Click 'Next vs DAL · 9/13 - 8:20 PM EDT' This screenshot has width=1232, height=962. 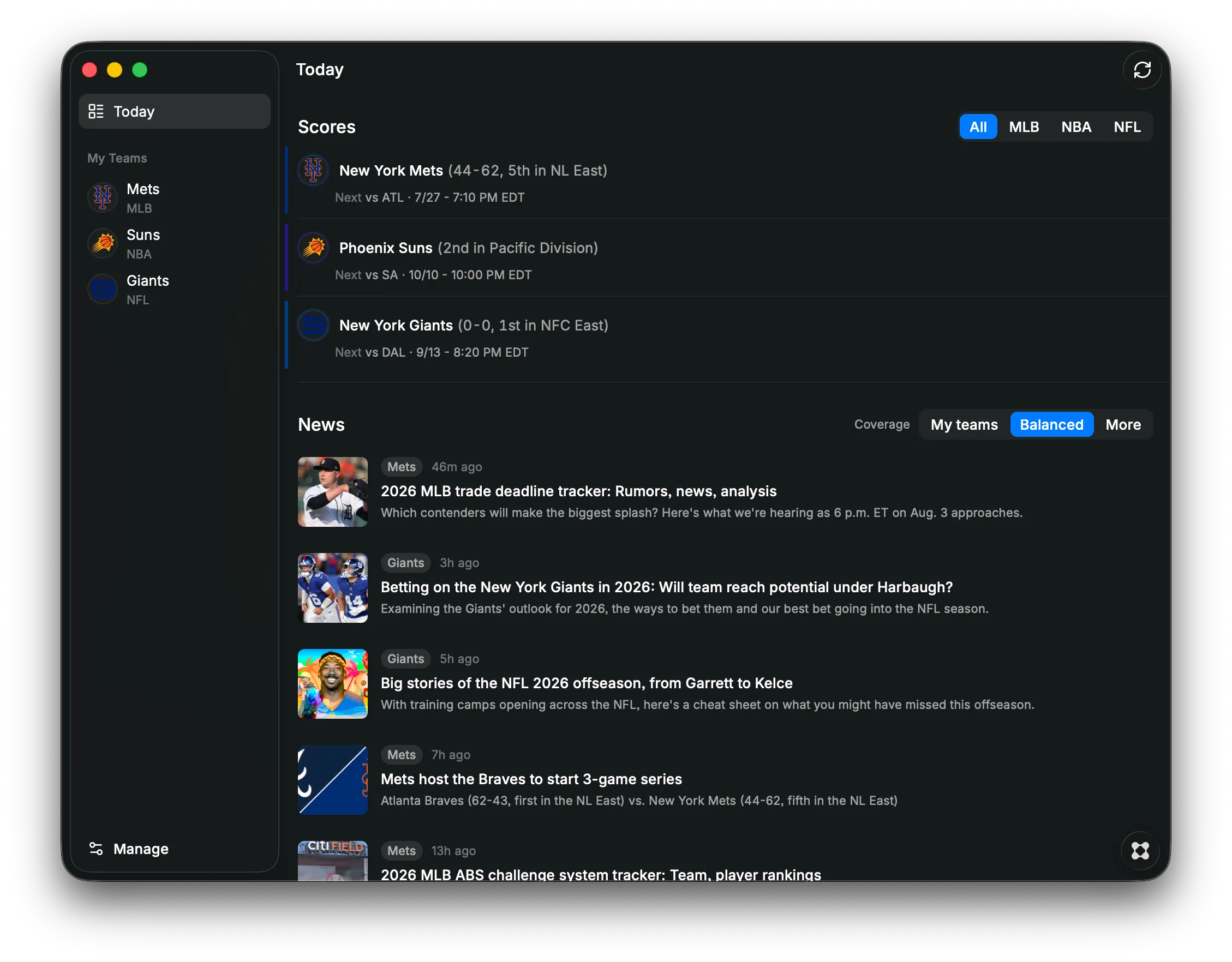coord(431,352)
